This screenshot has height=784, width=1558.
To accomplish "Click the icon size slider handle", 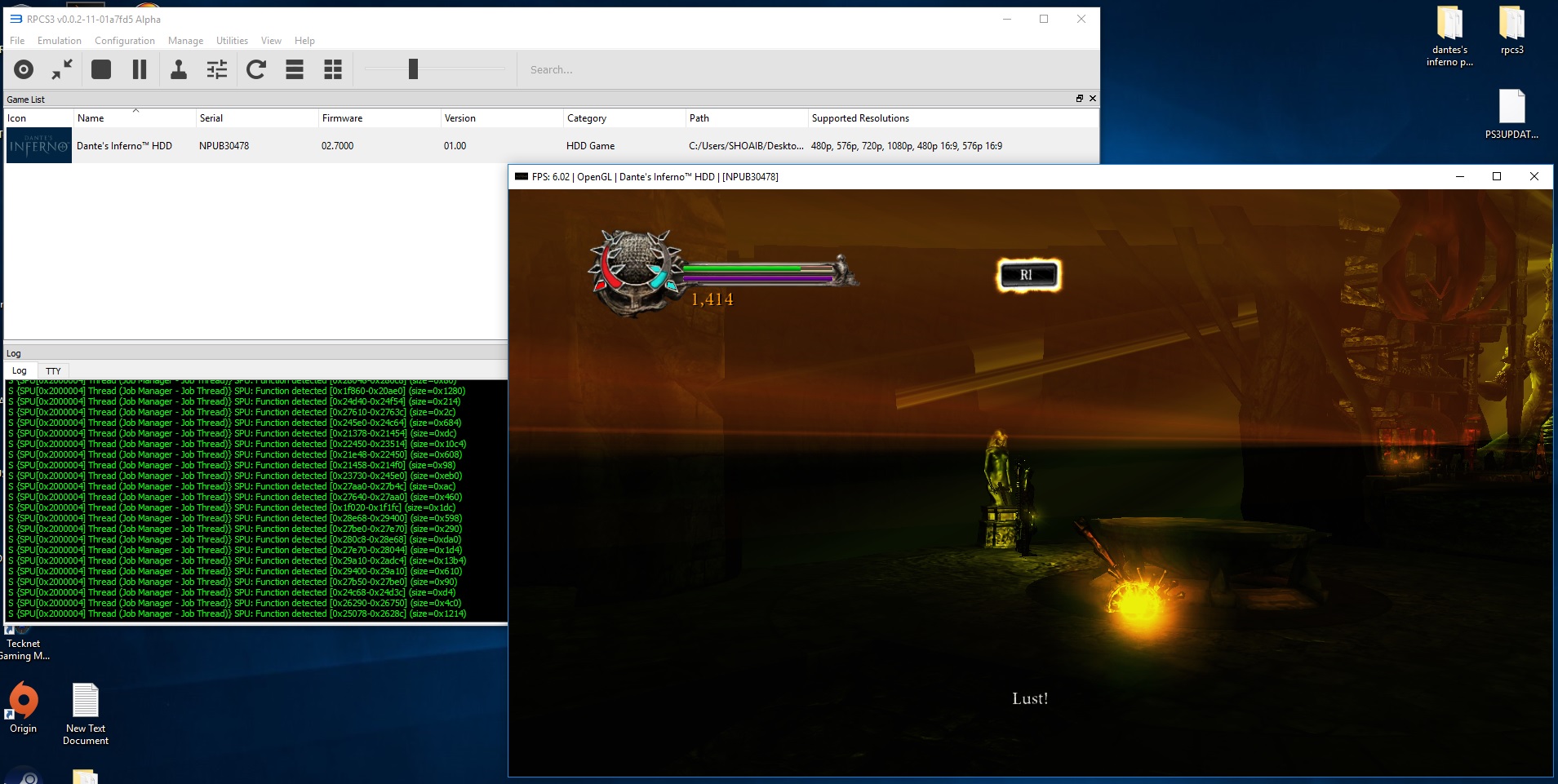I will [x=413, y=69].
